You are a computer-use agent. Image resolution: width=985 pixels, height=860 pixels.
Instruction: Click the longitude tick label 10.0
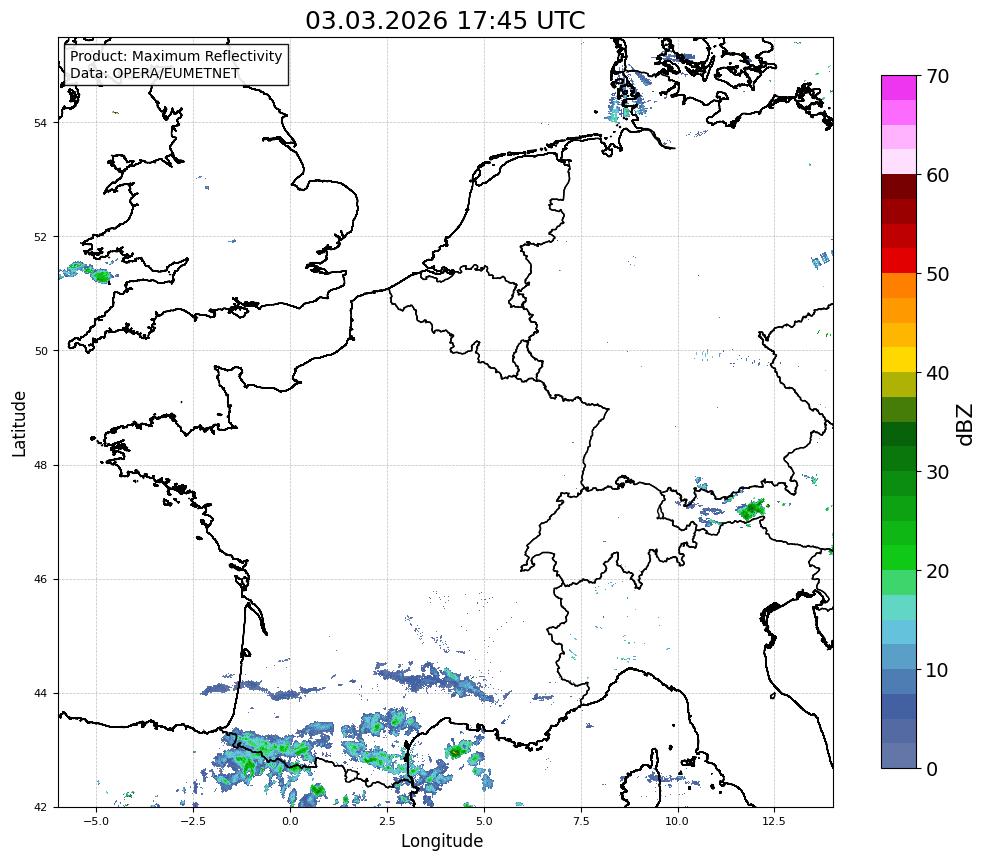(678, 821)
